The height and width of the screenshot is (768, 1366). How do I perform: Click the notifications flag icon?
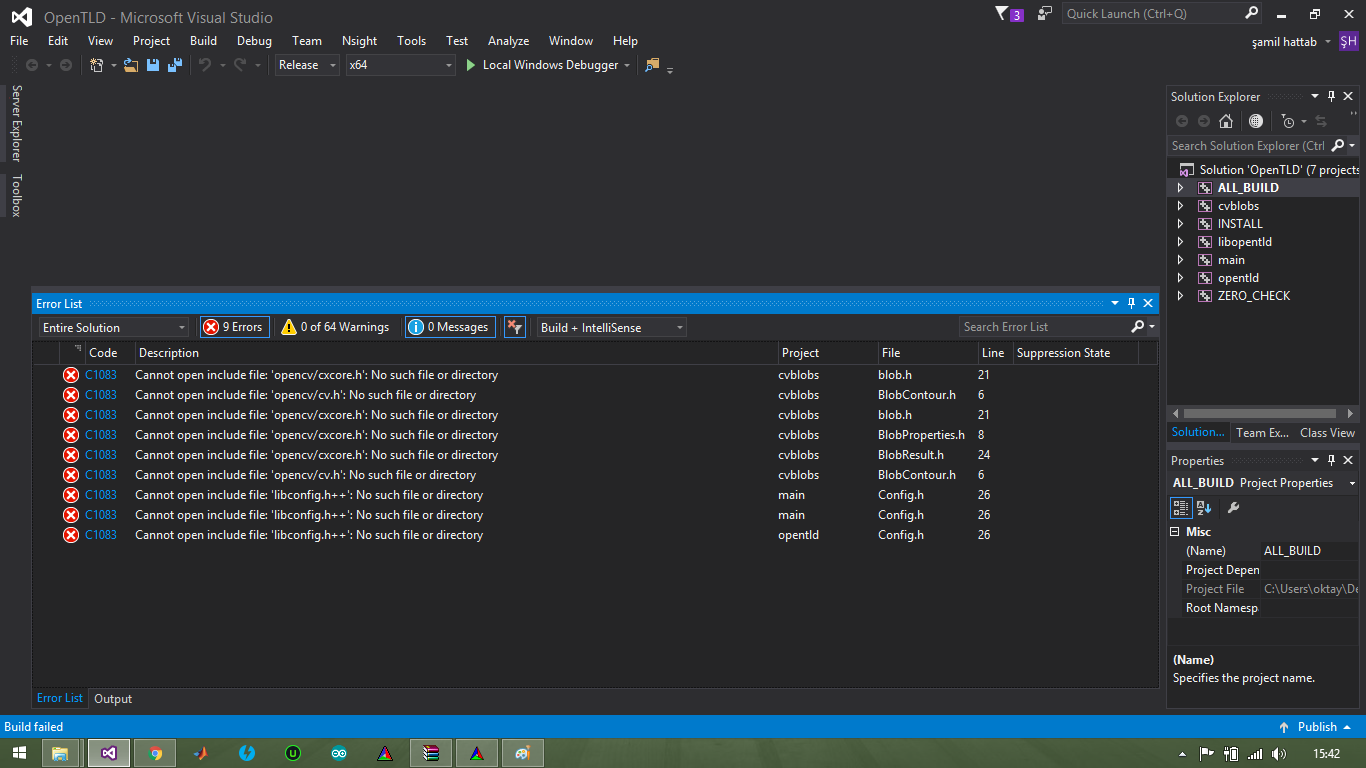(x=1002, y=14)
